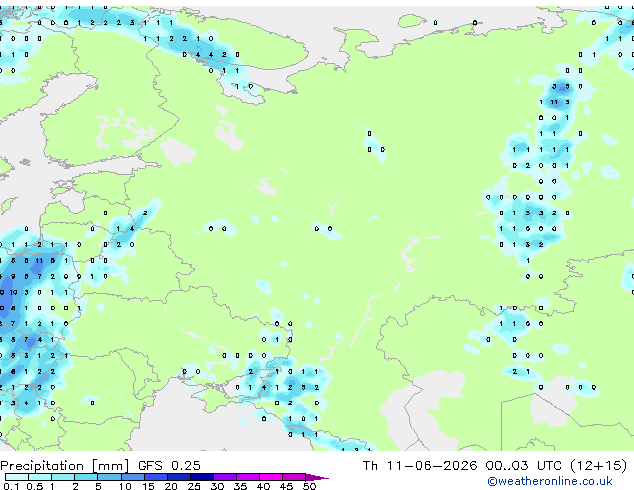
Task: Click the '50' legend scale label
Action: pyautogui.click(x=310, y=486)
